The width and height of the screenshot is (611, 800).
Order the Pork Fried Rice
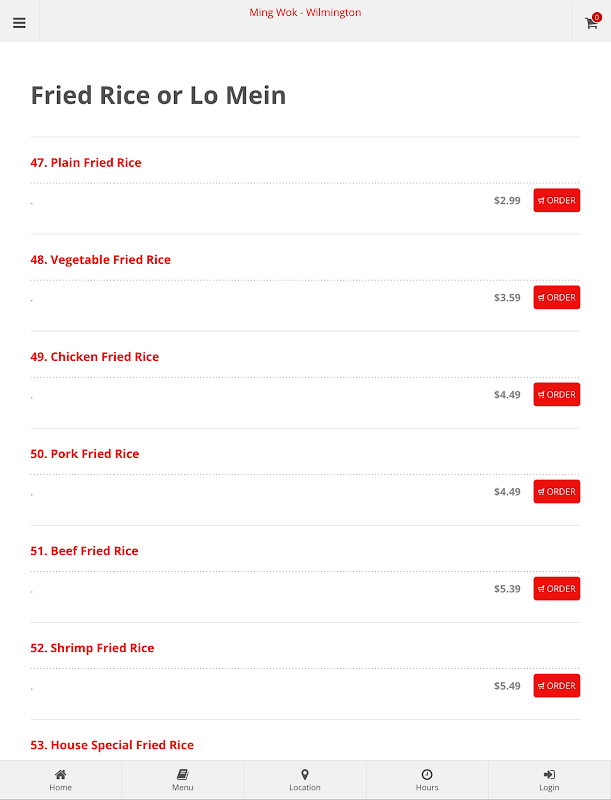click(x=556, y=491)
